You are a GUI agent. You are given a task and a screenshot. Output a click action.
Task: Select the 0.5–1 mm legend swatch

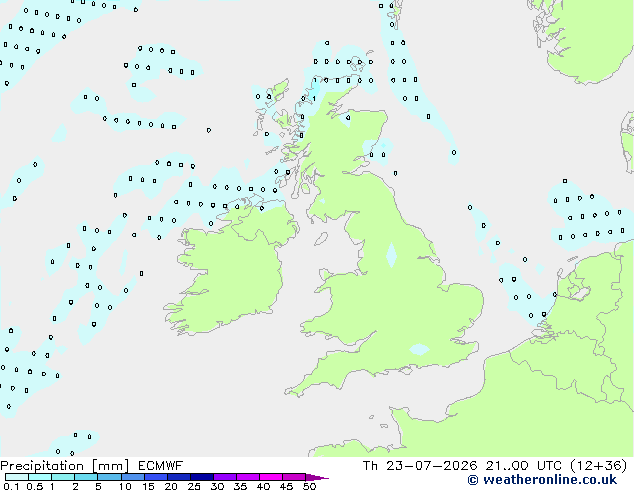pyautogui.click(x=40, y=477)
